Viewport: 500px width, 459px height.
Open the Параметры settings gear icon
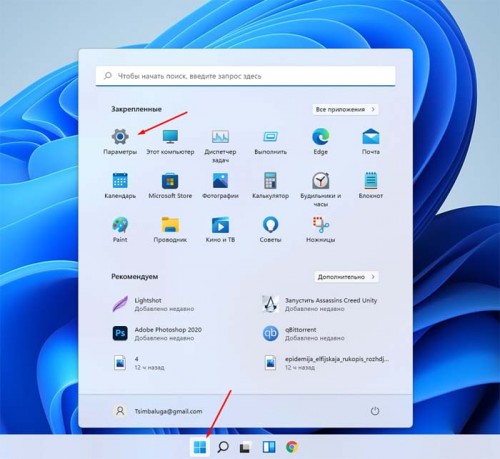point(120,136)
